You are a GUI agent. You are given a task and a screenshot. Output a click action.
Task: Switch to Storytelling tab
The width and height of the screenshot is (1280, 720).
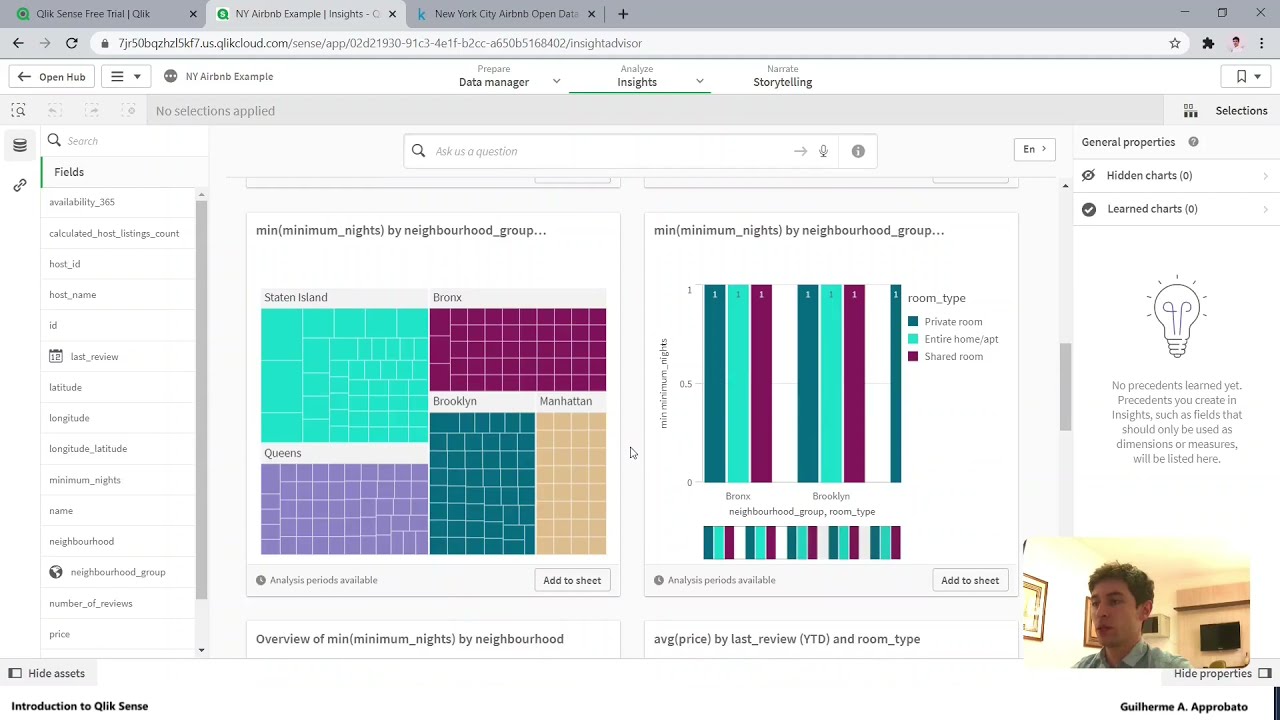[782, 76]
